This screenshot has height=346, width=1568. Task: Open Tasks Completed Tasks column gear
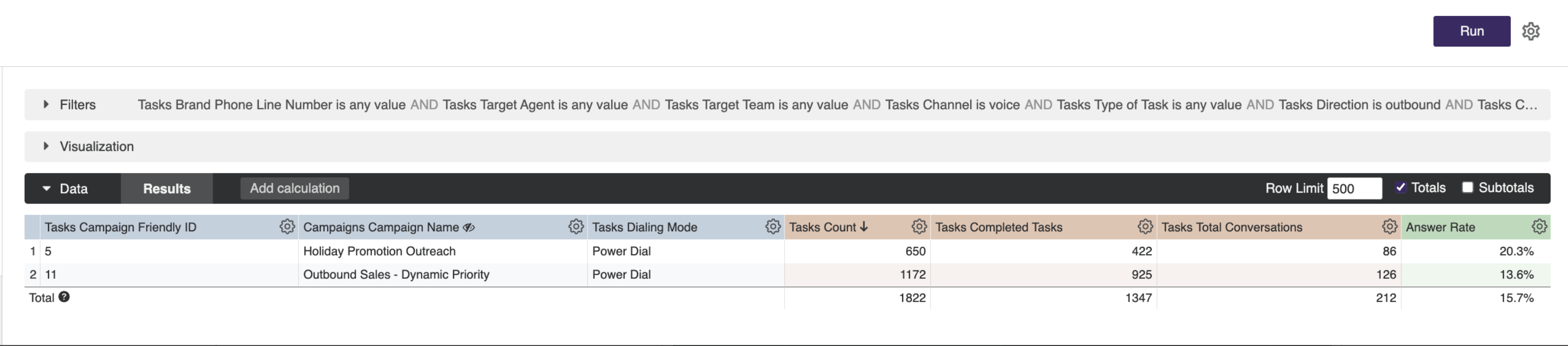(x=1145, y=227)
